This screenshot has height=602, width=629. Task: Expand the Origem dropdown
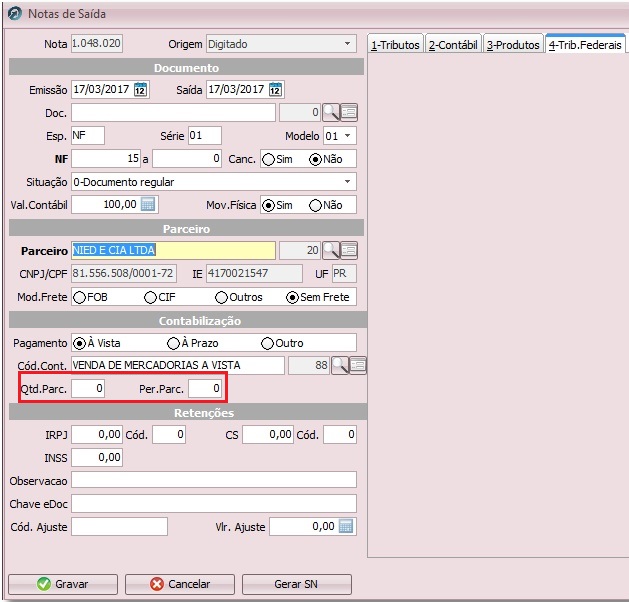pyautogui.click(x=347, y=44)
